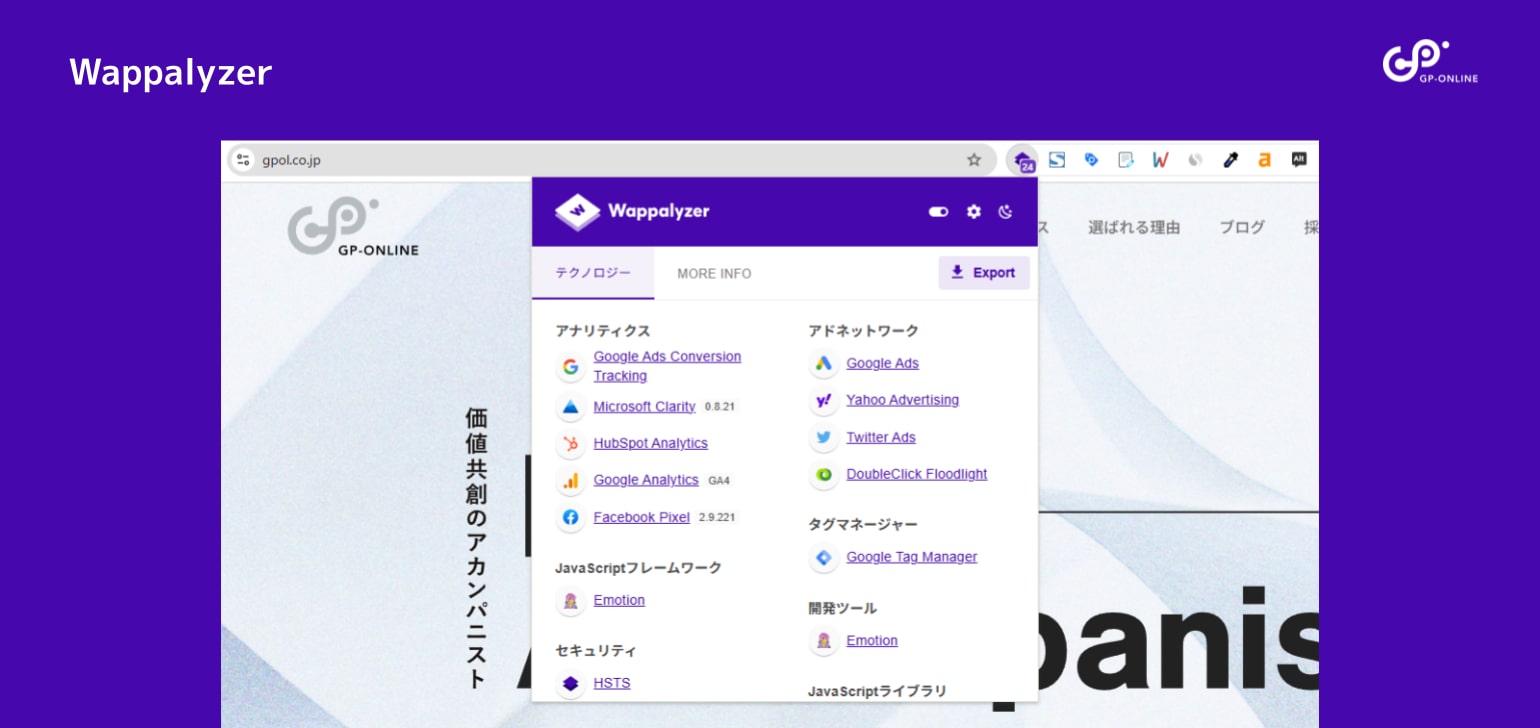
Task: Open the Yahoo Advertising link
Action: pos(902,400)
